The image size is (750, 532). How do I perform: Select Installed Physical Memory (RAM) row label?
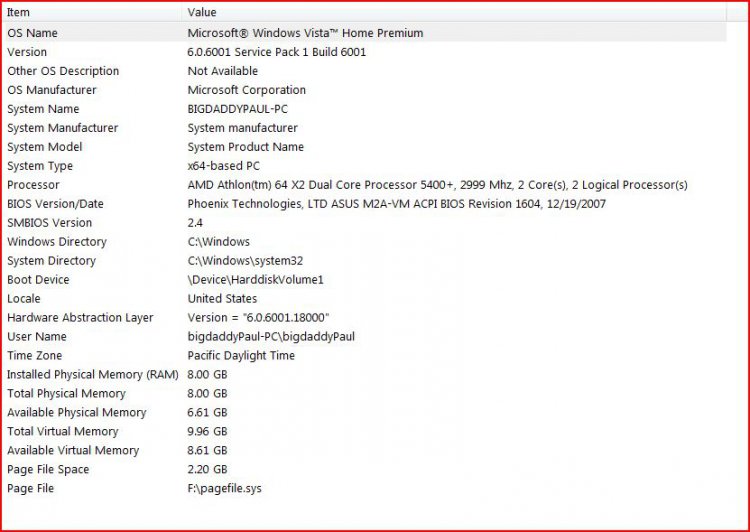tap(92, 375)
